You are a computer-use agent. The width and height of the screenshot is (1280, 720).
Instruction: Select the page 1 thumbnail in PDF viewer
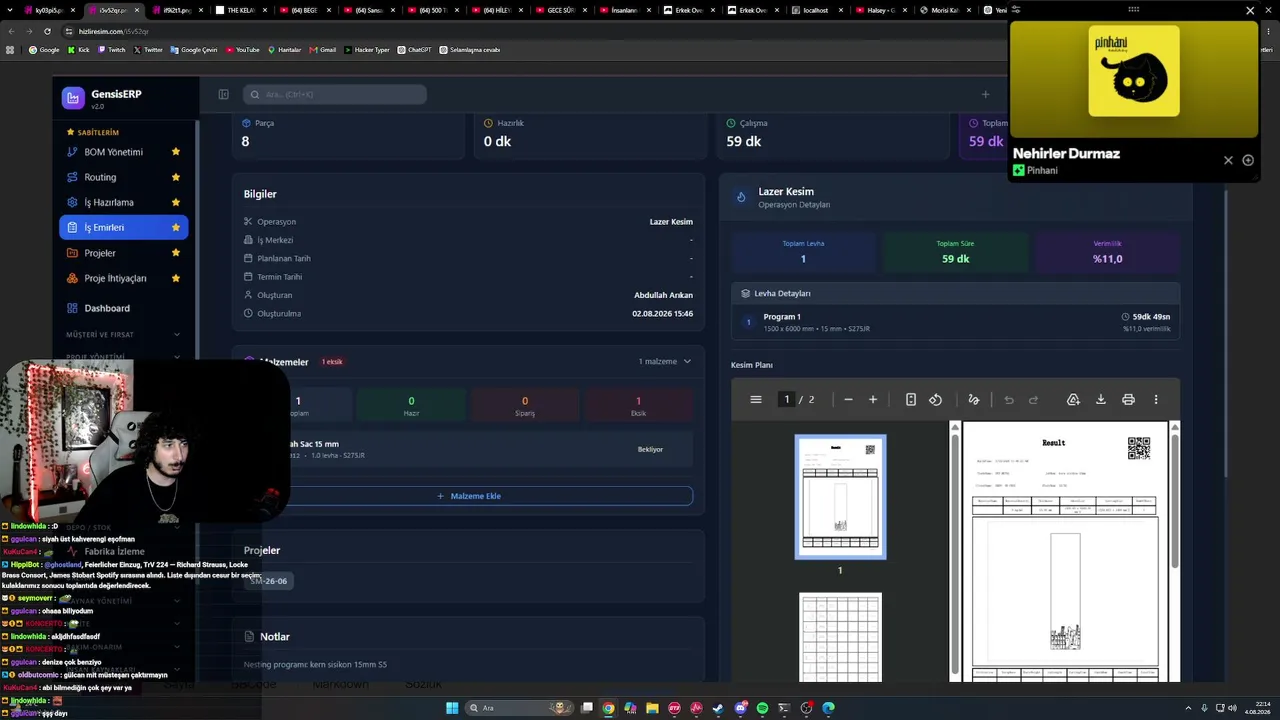point(840,497)
